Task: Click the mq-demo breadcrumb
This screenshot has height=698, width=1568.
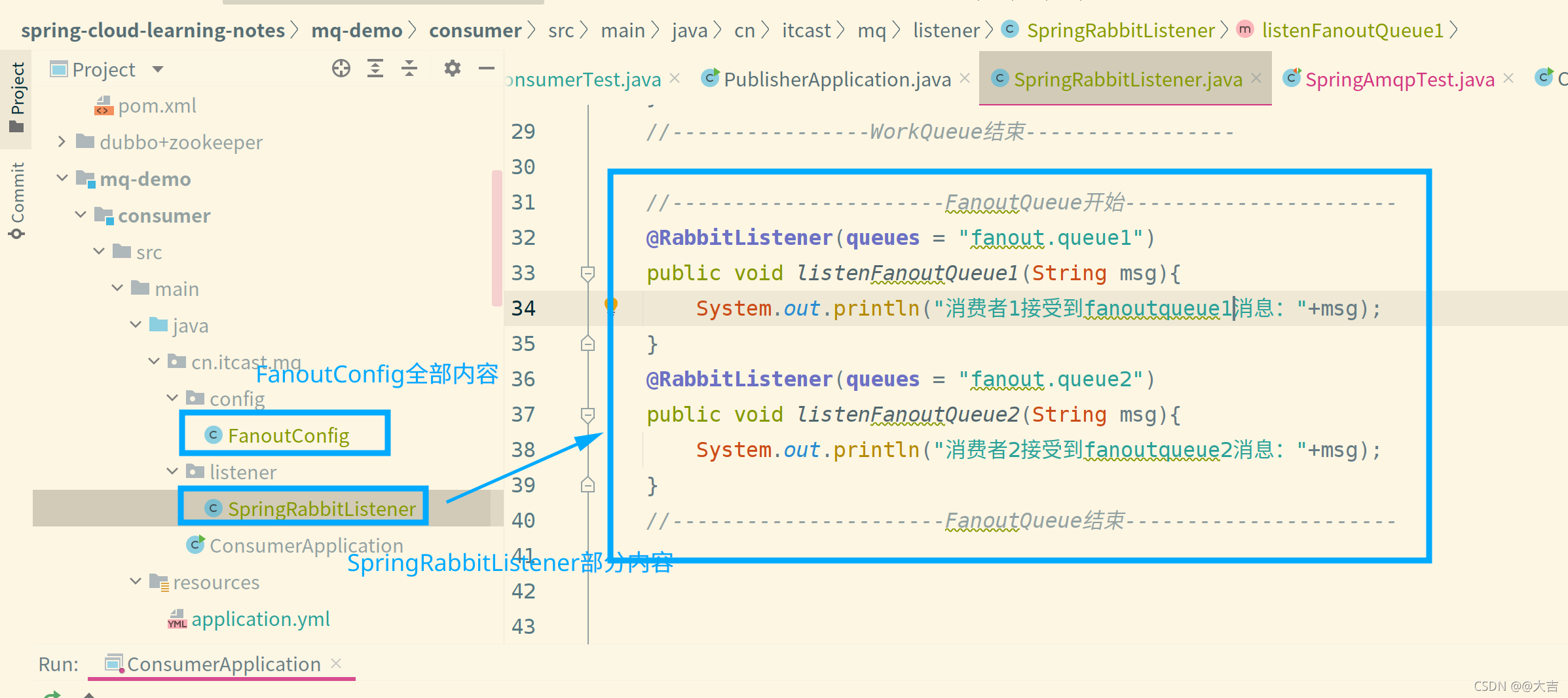Action: 357,30
